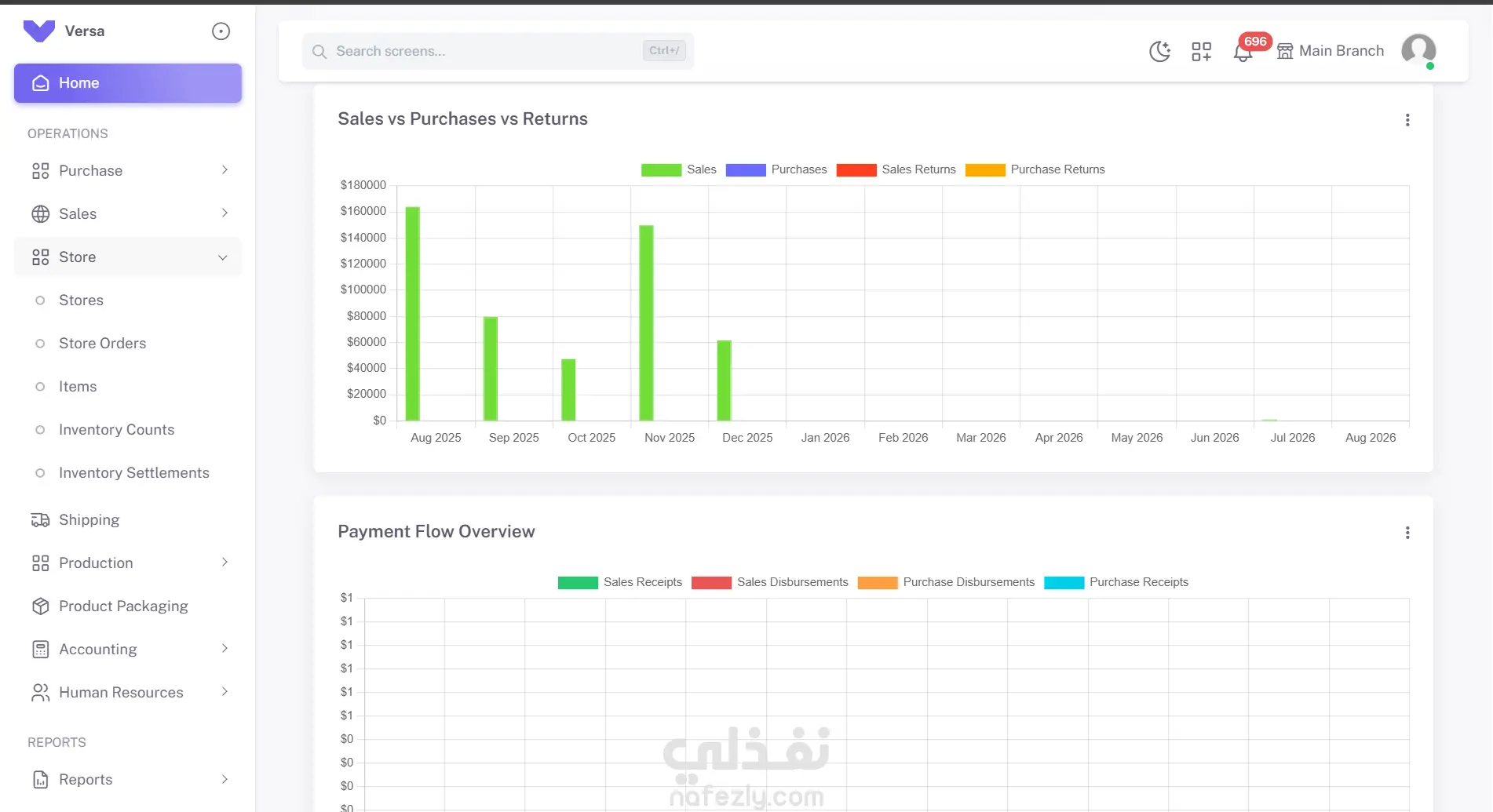Image resolution: width=1493 pixels, height=812 pixels.
Task: Collapse the Store menu section
Action: pyautogui.click(x=128, y=257)
